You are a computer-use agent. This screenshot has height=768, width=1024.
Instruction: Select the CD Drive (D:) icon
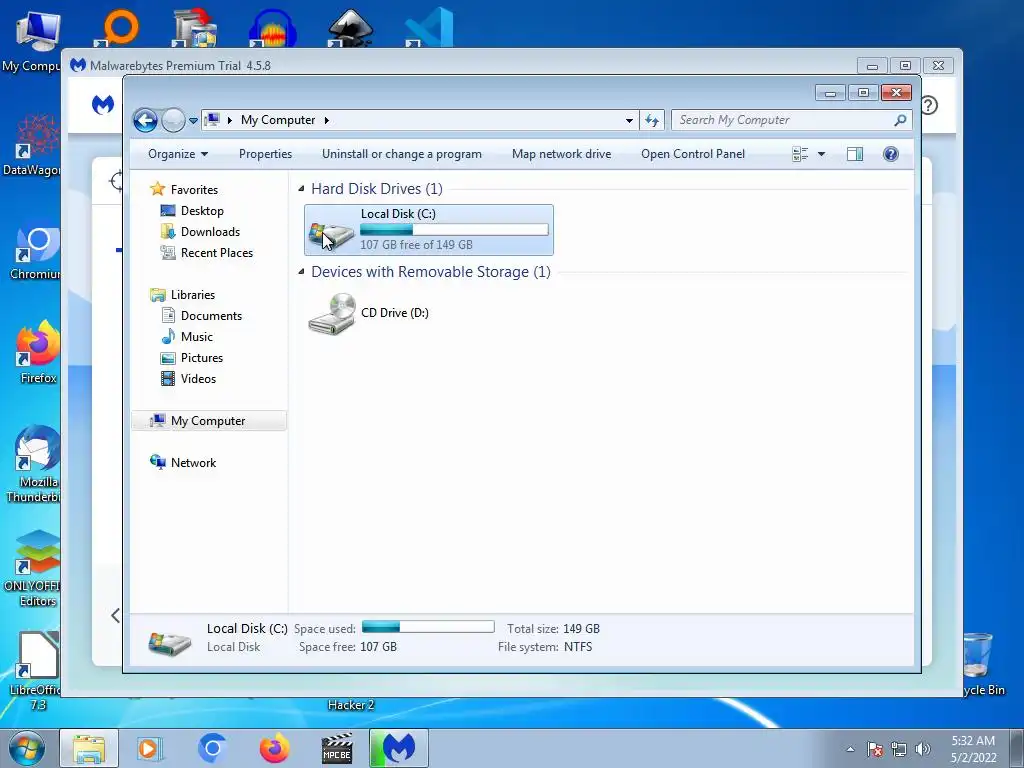332,313
